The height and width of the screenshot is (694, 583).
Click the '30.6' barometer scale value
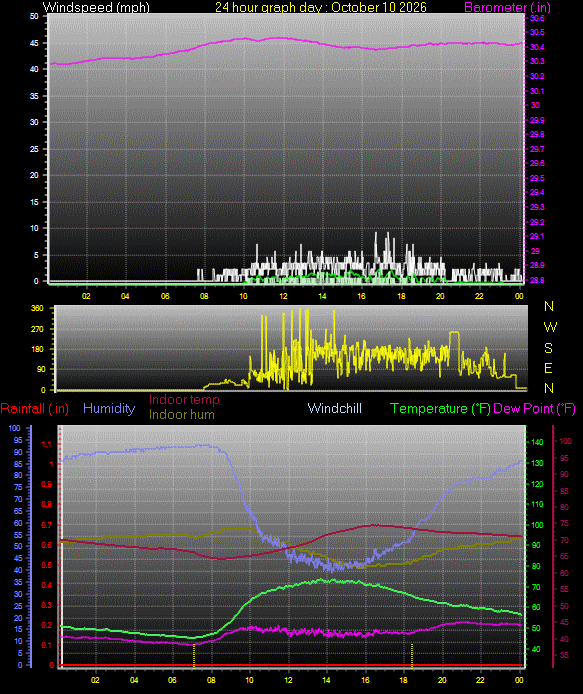(537, 18)
